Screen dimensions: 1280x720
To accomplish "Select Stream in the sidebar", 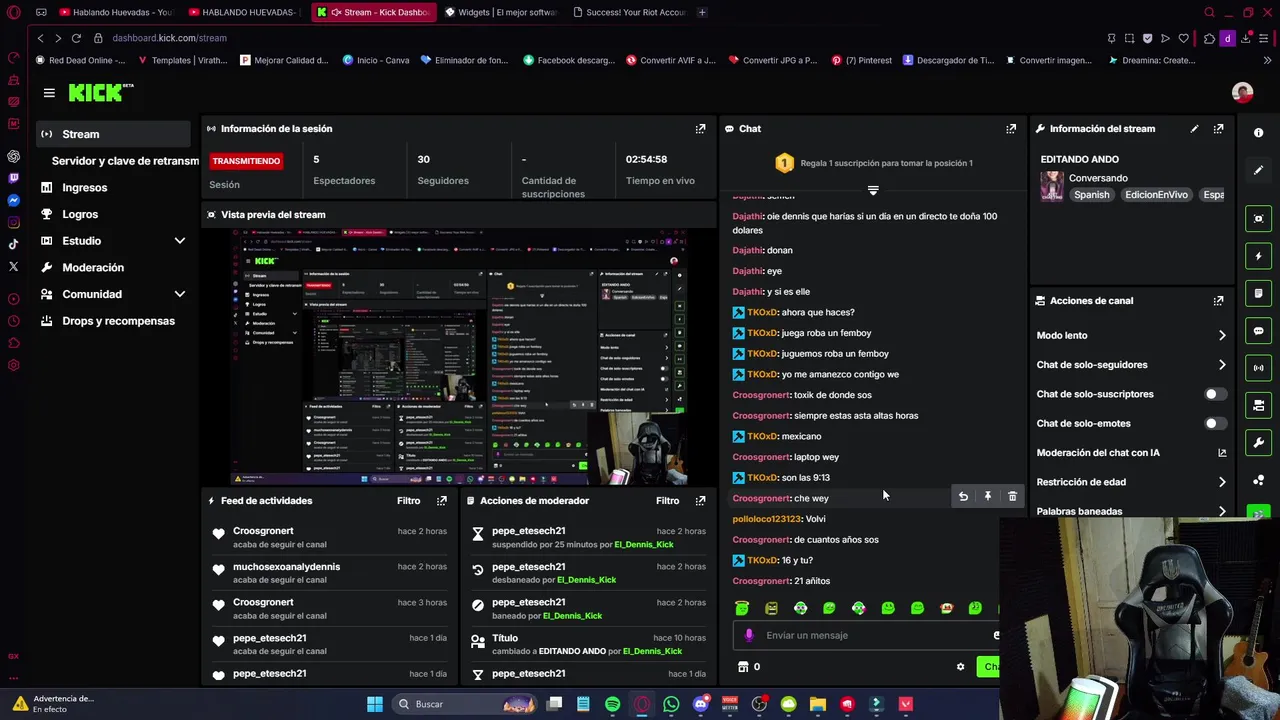I will pyautogui.click(x=113, y=134).
